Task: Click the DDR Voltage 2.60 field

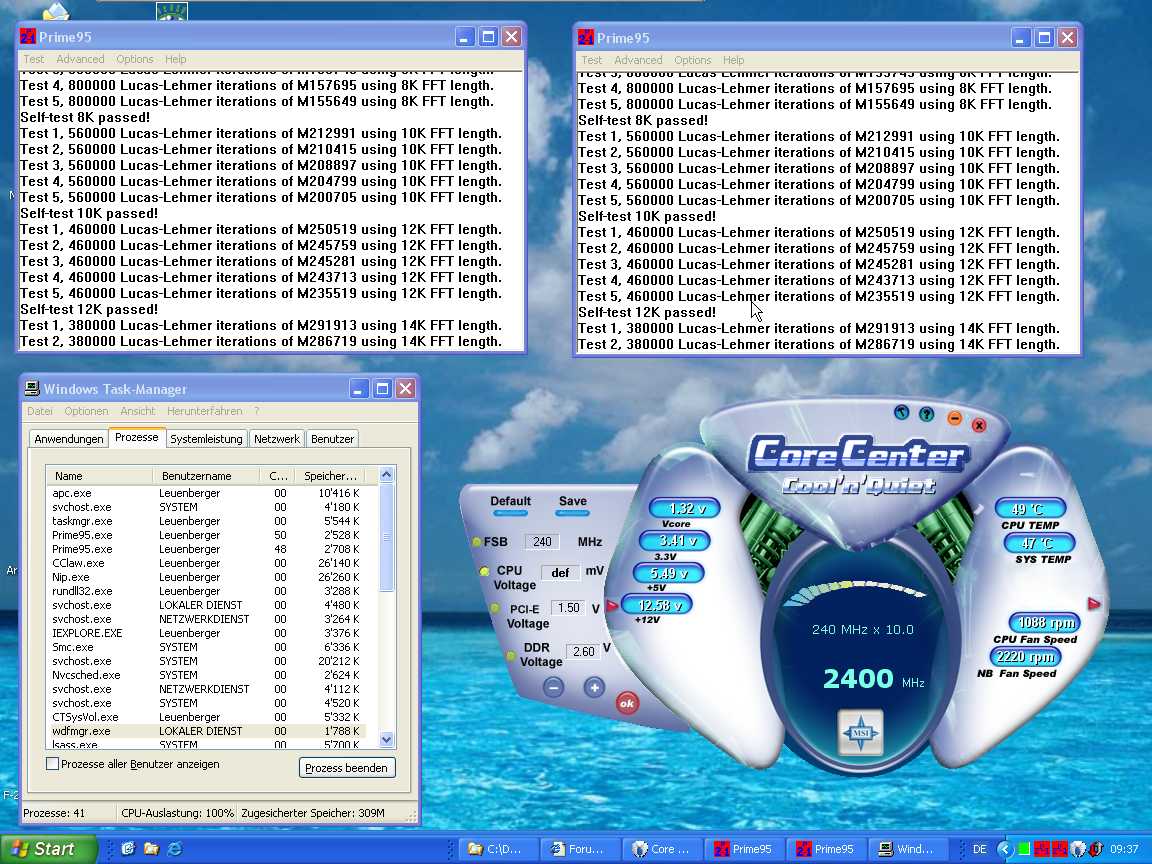Action: pyautogui.click(x=583, y=651)
